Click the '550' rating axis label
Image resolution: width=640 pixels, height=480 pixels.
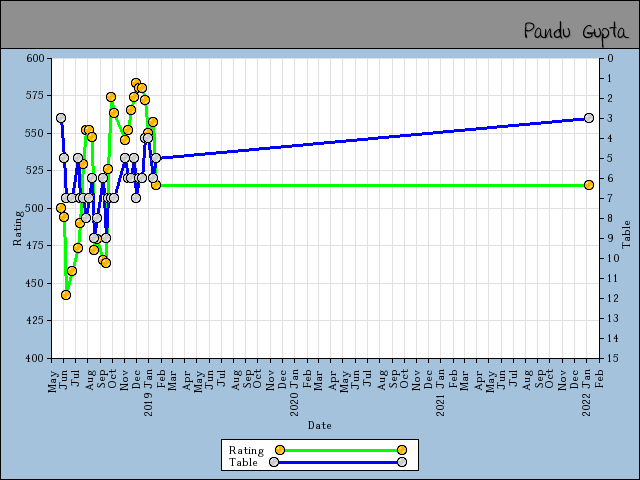35,133
